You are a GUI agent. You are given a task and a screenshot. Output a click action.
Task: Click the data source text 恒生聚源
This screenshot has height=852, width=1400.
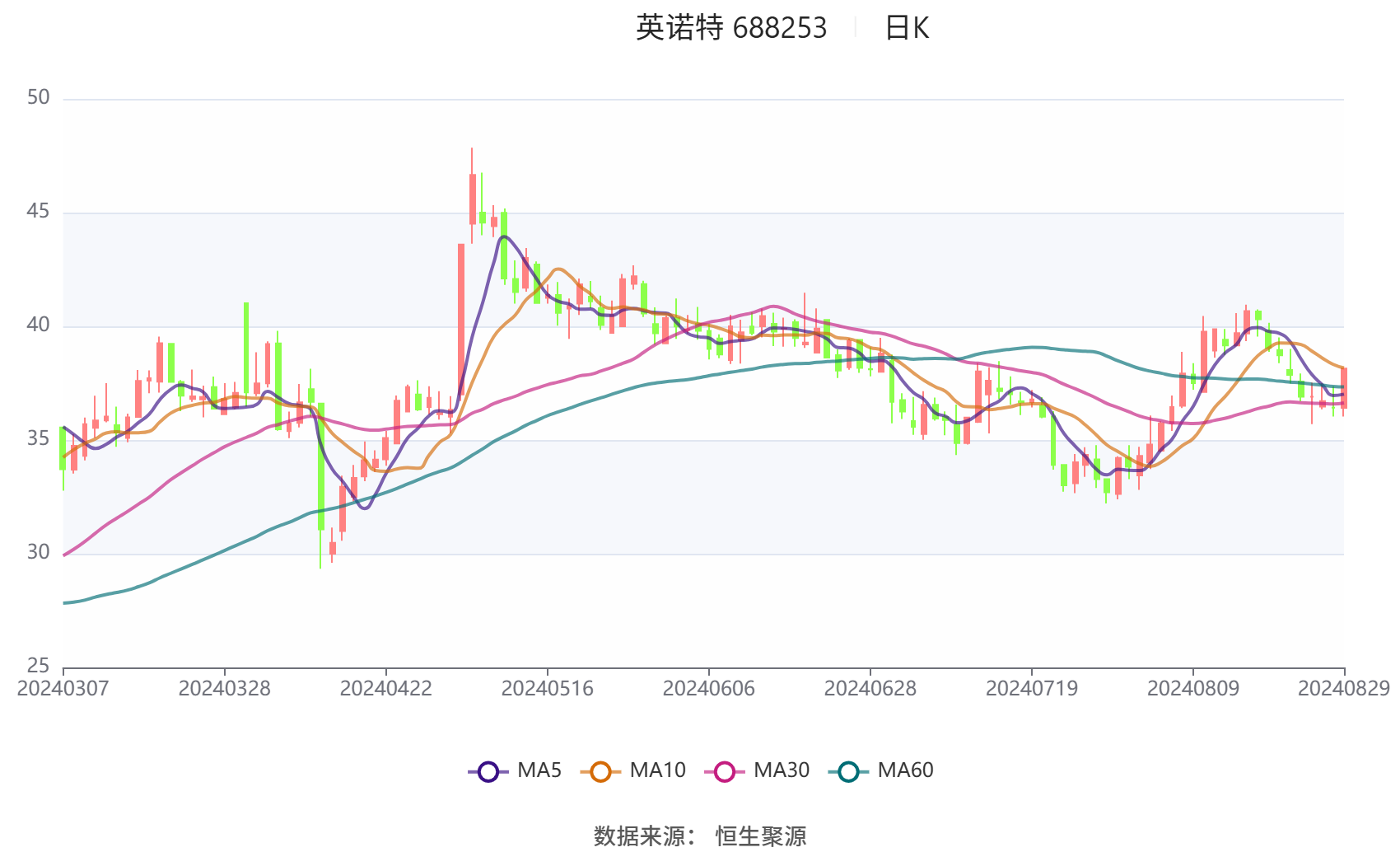point(761,836)
